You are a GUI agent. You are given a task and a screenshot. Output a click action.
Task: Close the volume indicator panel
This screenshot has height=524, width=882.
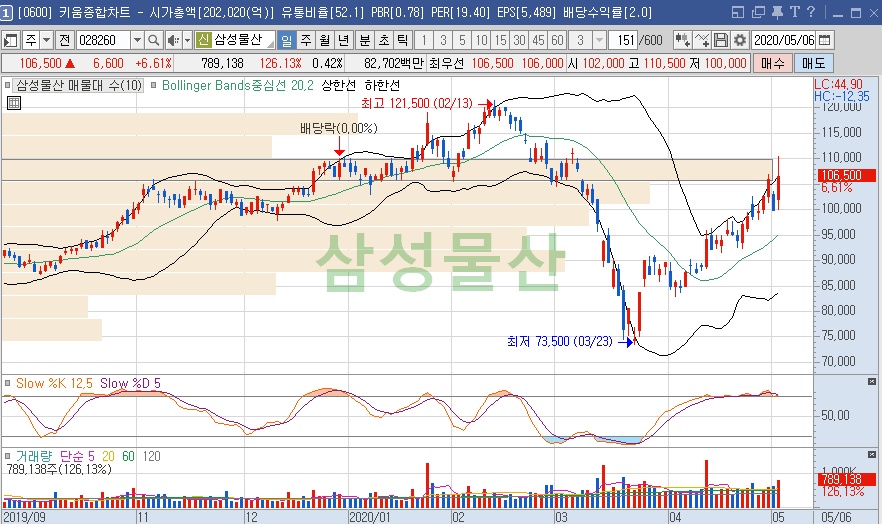tap(872, 454)
